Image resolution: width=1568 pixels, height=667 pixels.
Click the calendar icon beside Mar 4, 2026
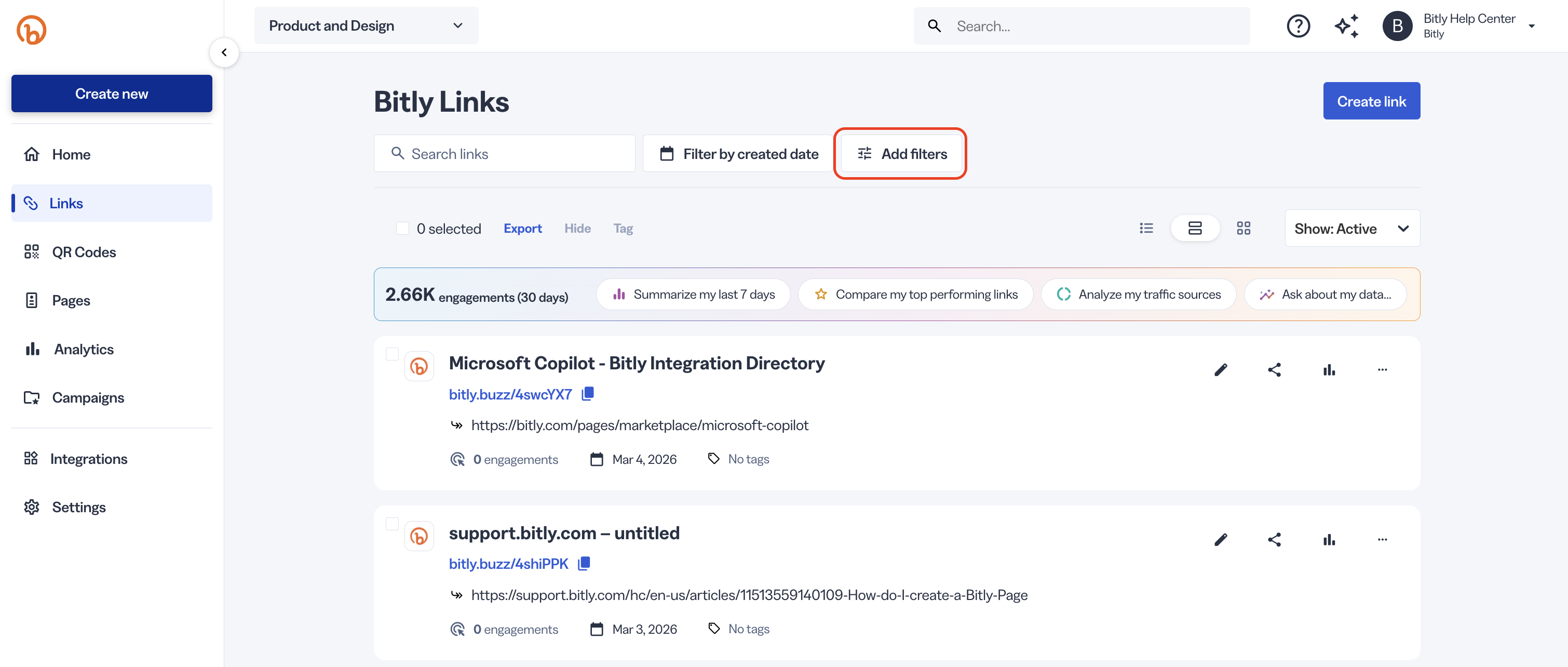(x=597, y=459)
